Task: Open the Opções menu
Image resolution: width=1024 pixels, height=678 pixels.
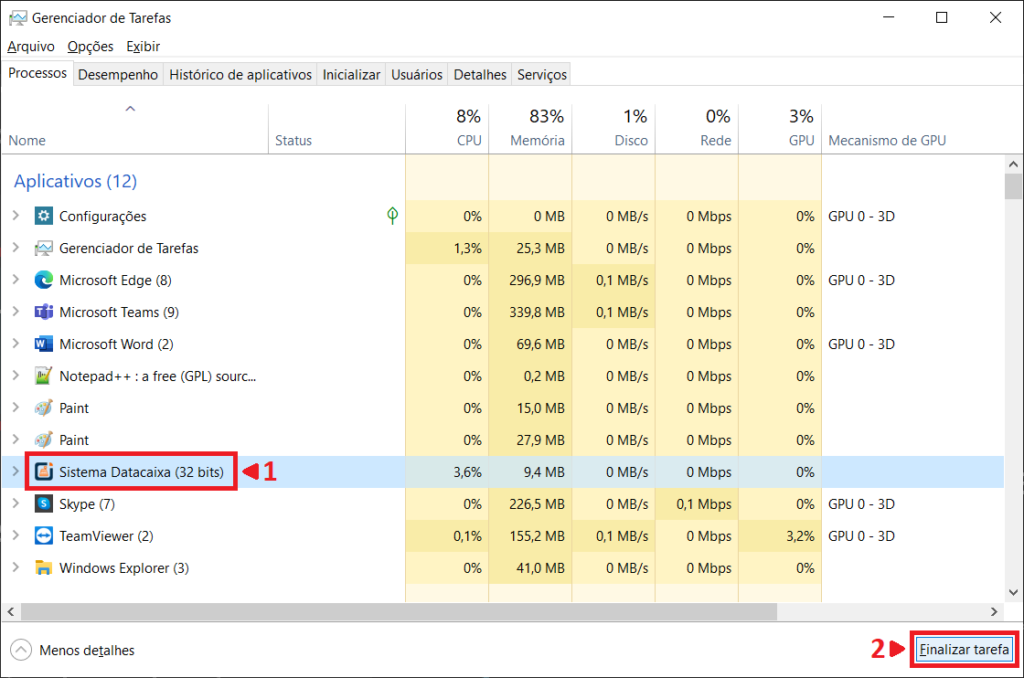Action: click(x=90, y=46)
